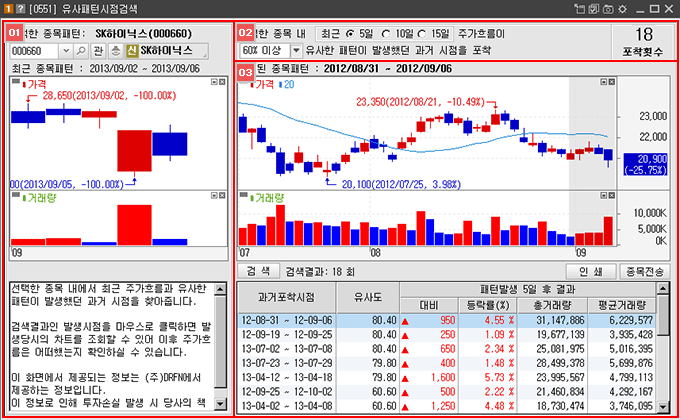Select result row 12-08-31 ~ 12-09-06

[x=447, y=321]
